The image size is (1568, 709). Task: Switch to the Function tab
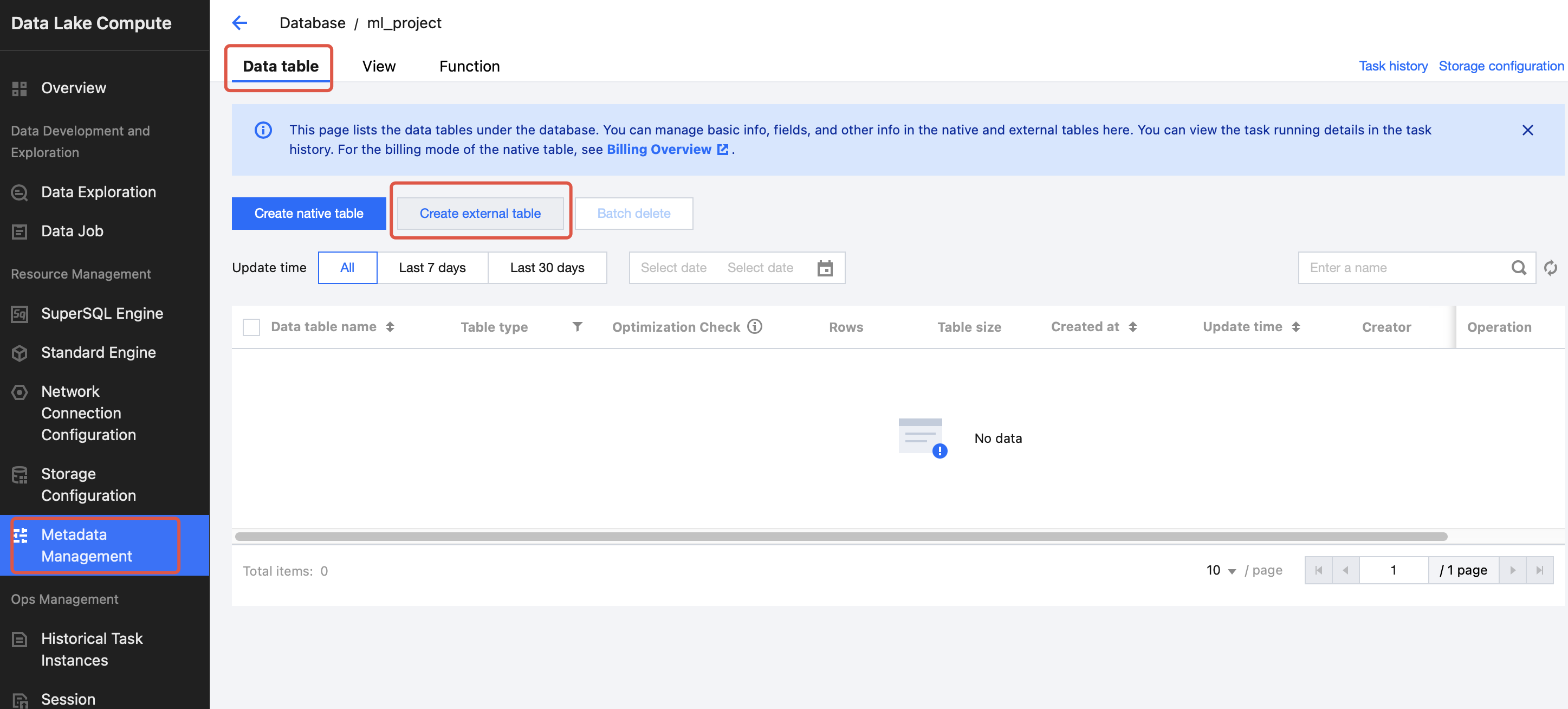click(469, 66)
